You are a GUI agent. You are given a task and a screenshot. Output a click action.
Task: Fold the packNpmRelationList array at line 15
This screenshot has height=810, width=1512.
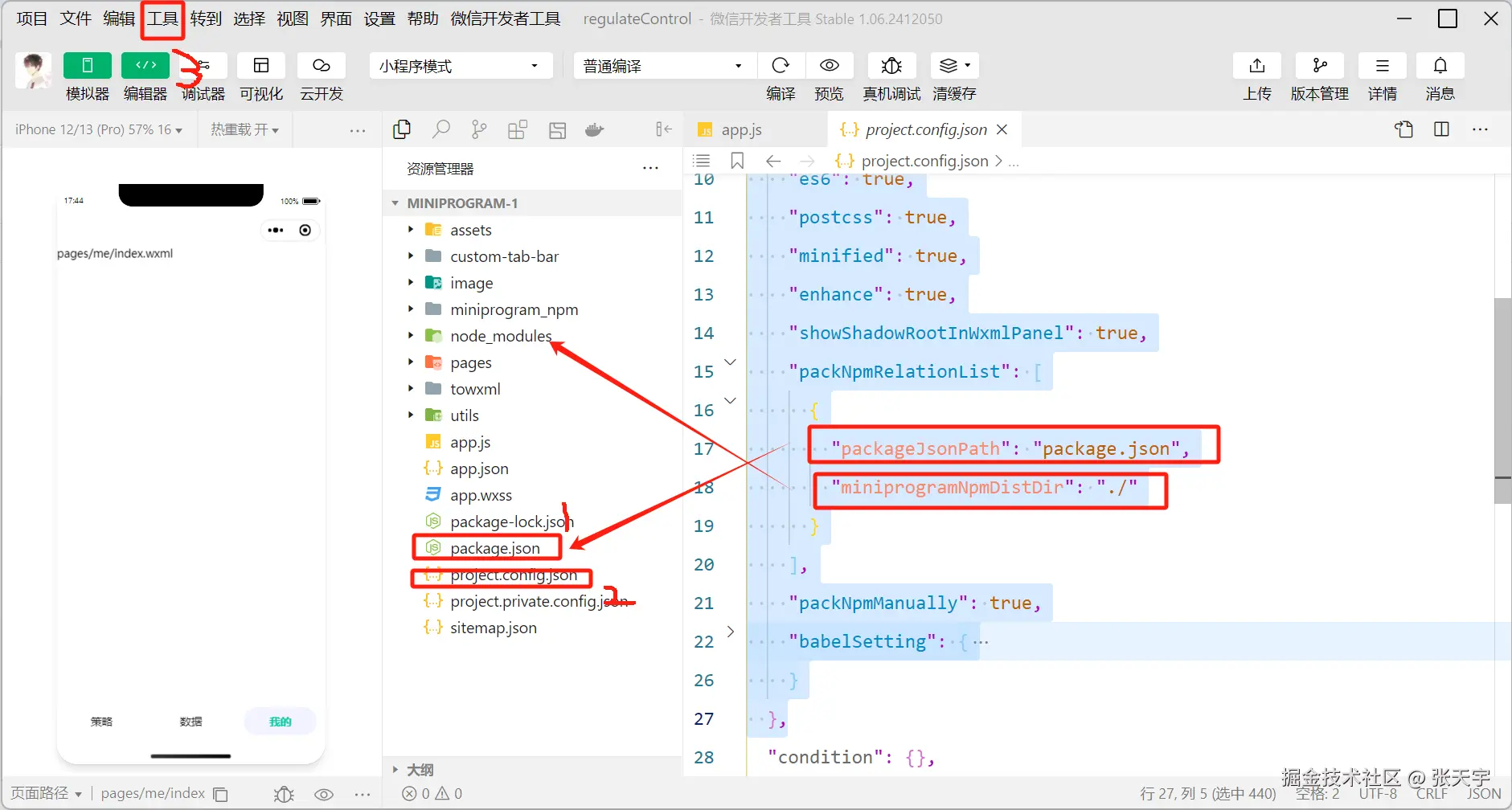[730, 362]
